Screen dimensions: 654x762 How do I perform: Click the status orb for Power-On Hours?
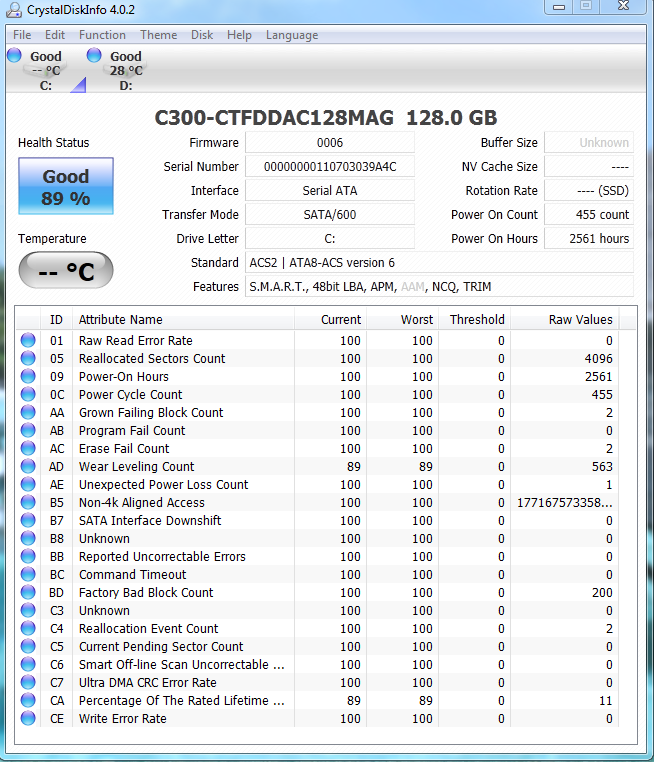(x=28, y=376)
